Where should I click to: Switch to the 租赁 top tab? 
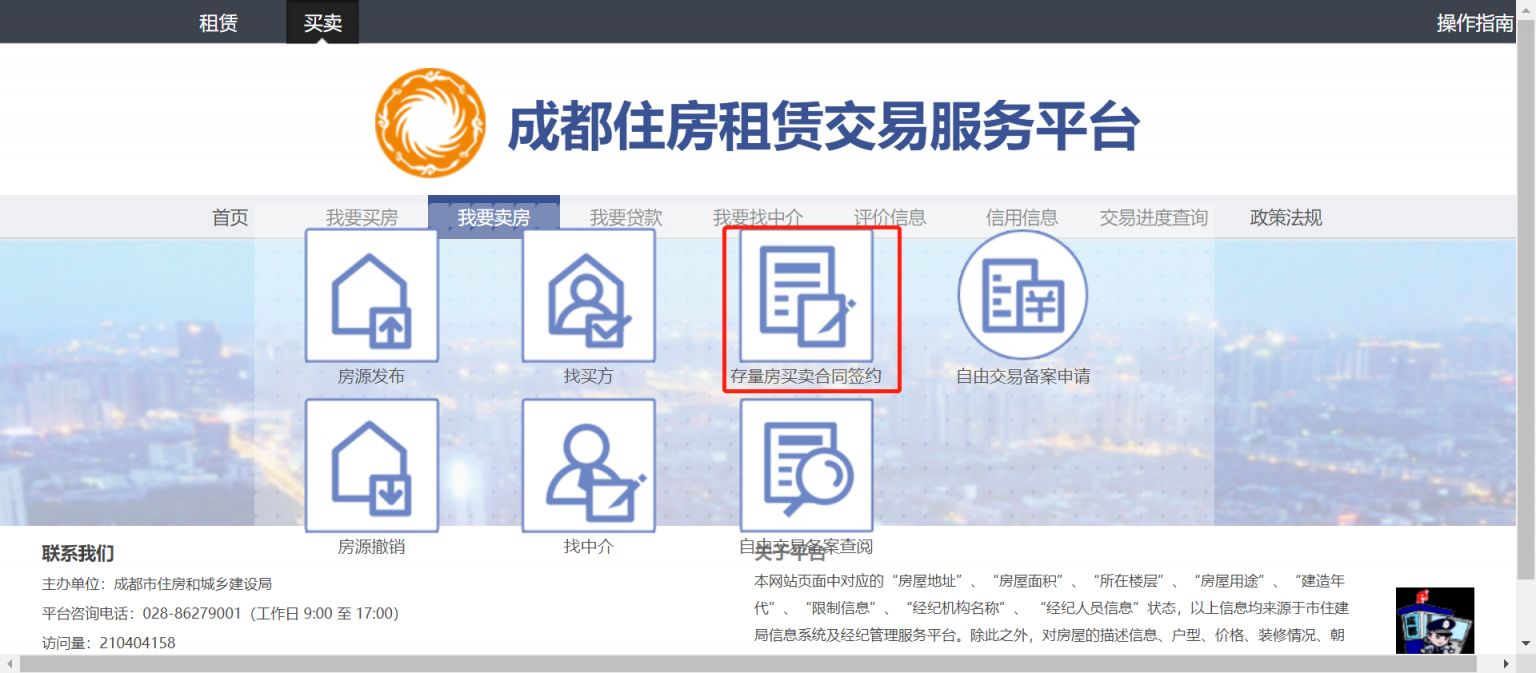pyautogui.click(x=218, y=22)
